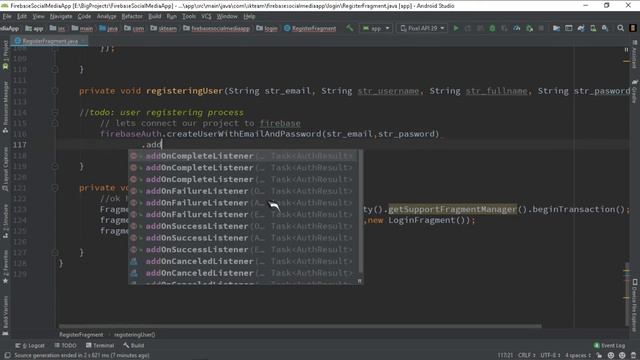Viewport: 640px width, 360px height.
Task: Toggle the Structure tool window
Action: pyautogui.click(x=5, y=221)
